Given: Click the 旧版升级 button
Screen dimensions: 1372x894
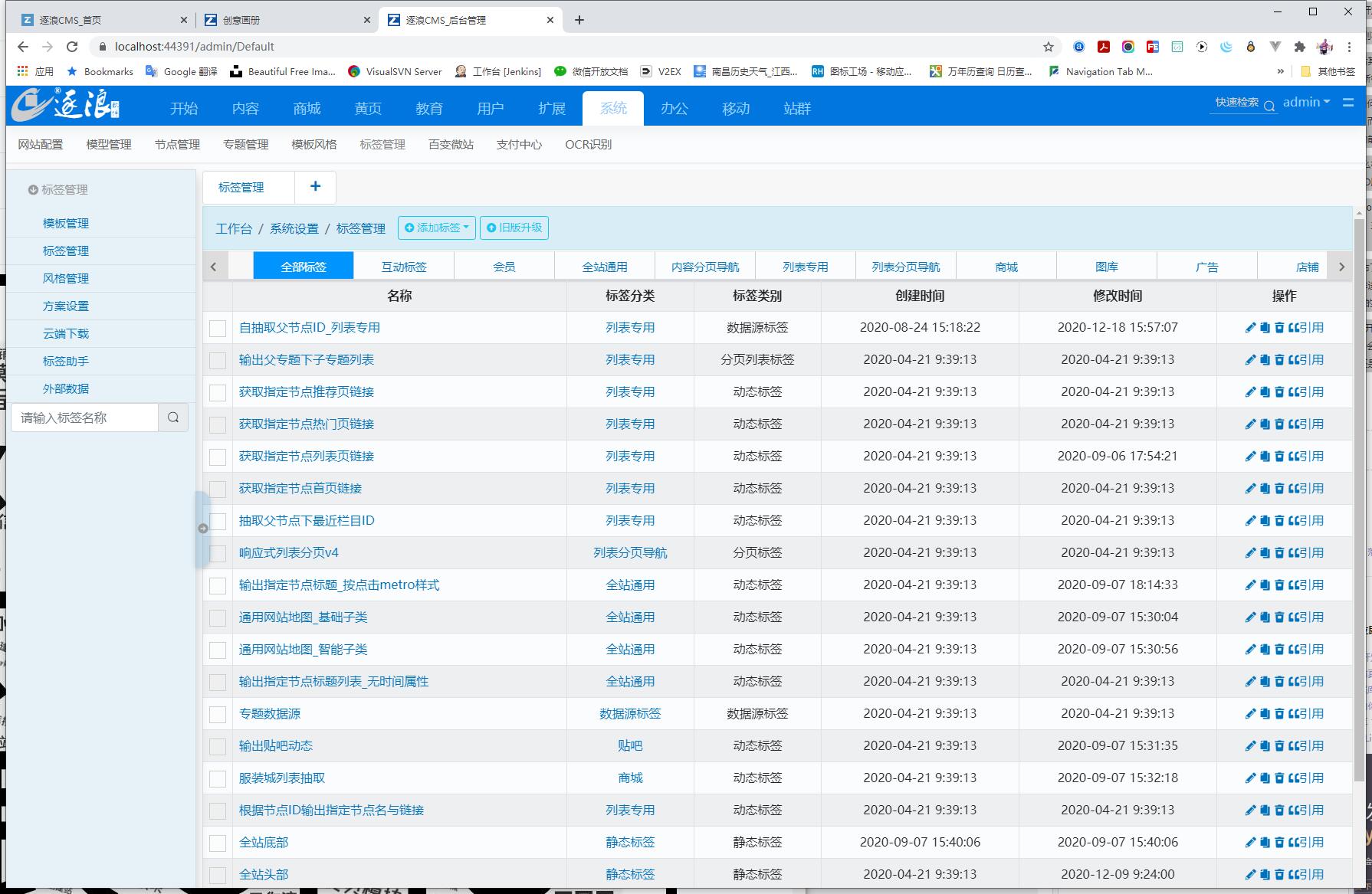Looking at the screenshot, I should pyautogui.click(x=514, y=228).
